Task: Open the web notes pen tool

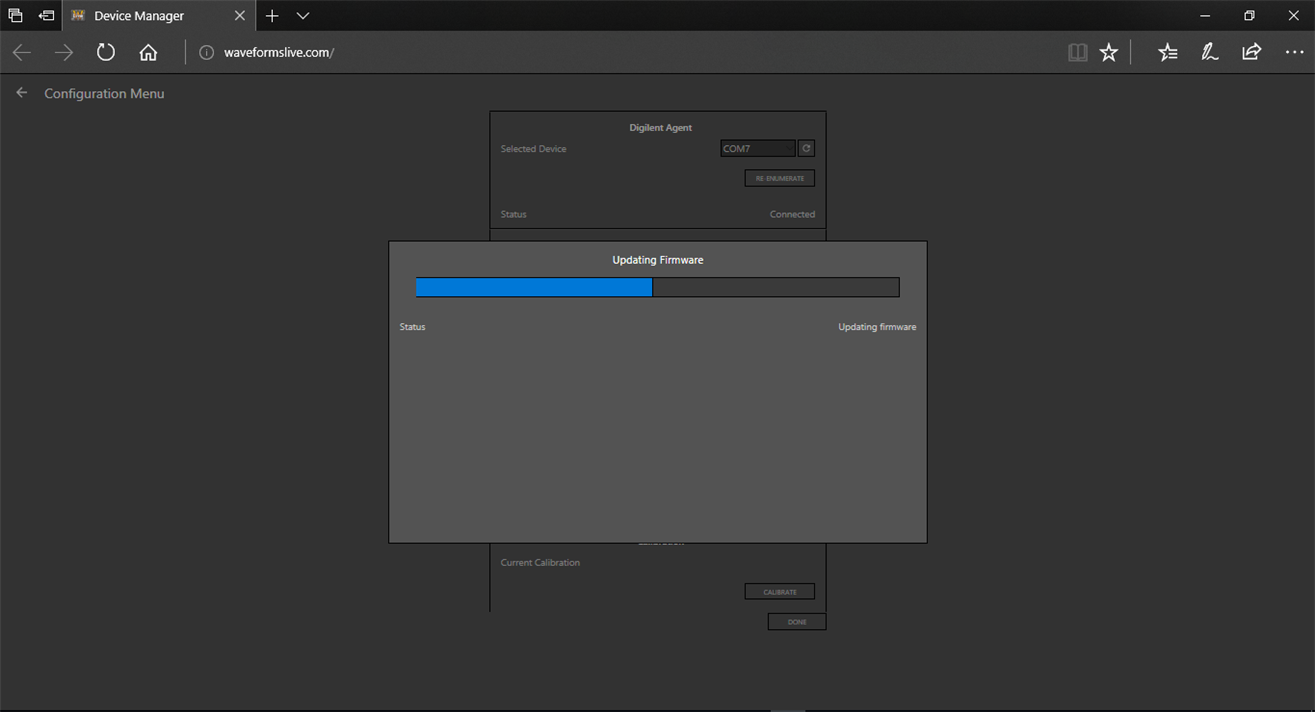Action: coord(1209,53)
